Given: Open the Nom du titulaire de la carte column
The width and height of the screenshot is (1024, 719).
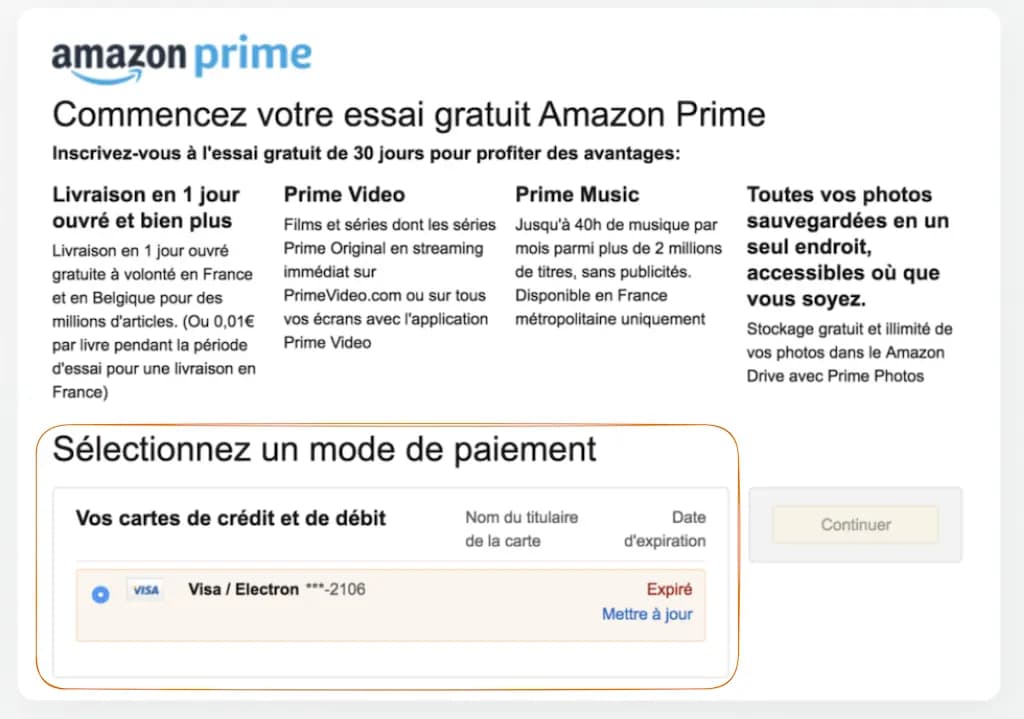Looking at the screenshot, I should click(x=521, y=530).
